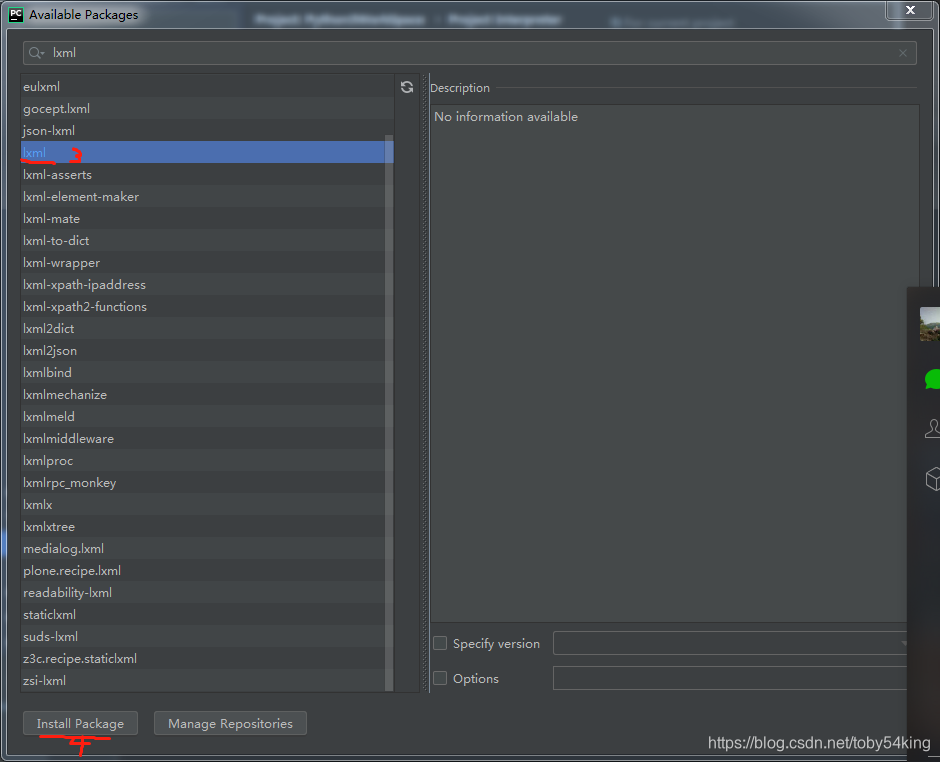Viewport: 940px width, 762px height.
Task: Click the search magnifier icon
Action: tap(36, 53)
